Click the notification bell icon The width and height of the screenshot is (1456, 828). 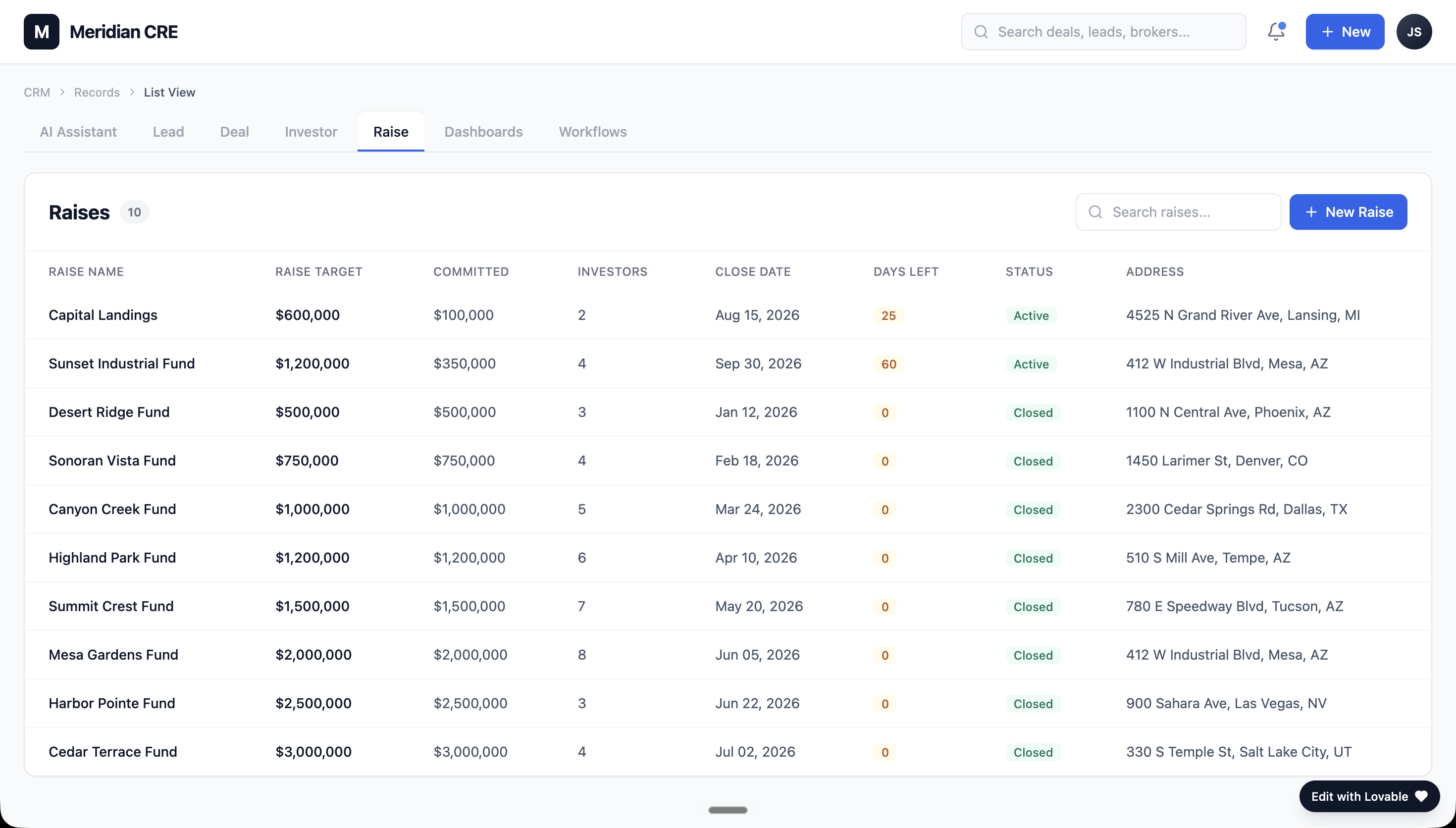click(1276, 31)
